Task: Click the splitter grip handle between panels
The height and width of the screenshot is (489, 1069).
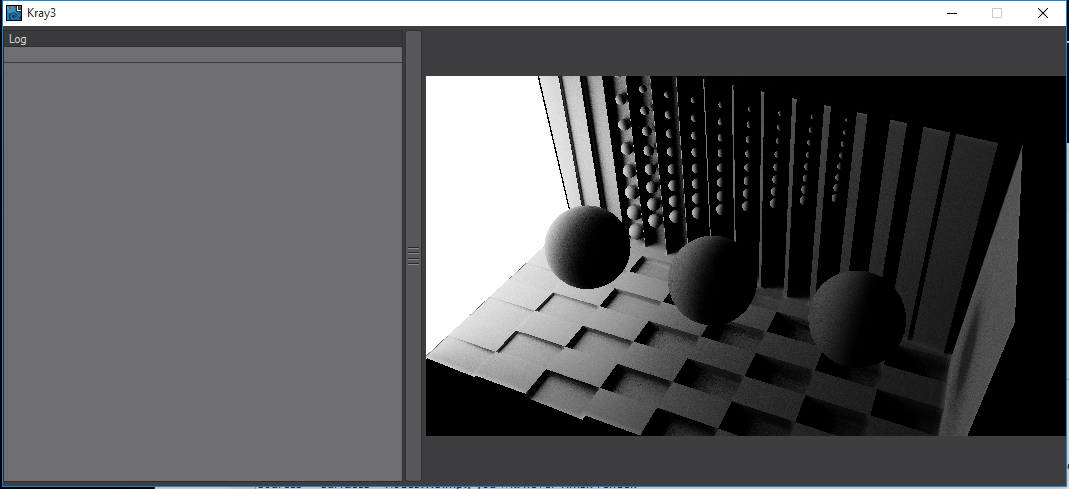Action: coord(413,256)
